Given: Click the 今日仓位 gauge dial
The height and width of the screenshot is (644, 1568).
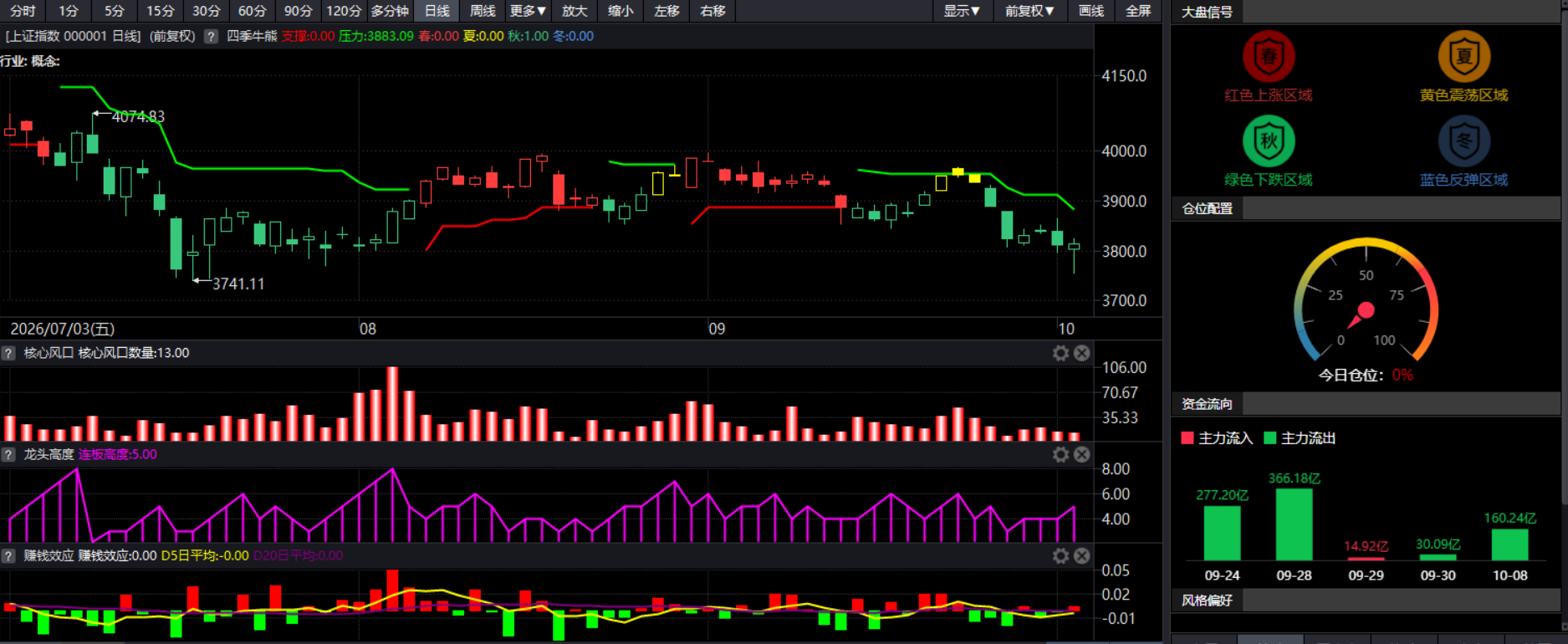Looking at the screenshot, I should coord(1366,301).
